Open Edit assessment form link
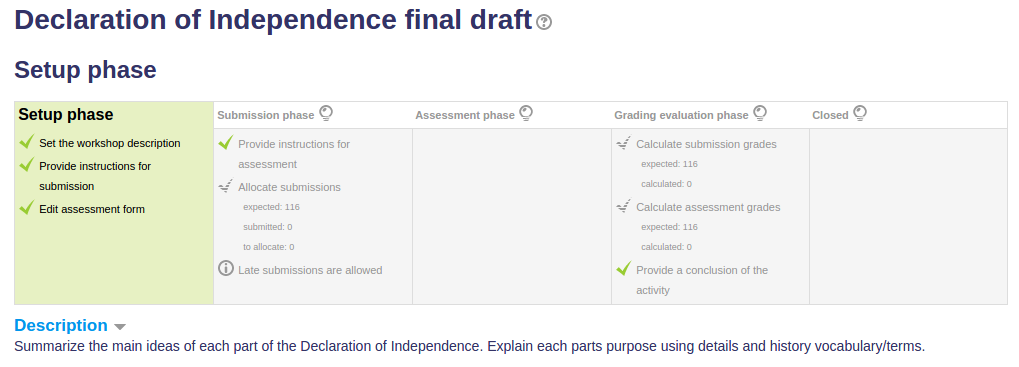This screenshot has width=1019, height=367. coord(92,209)
